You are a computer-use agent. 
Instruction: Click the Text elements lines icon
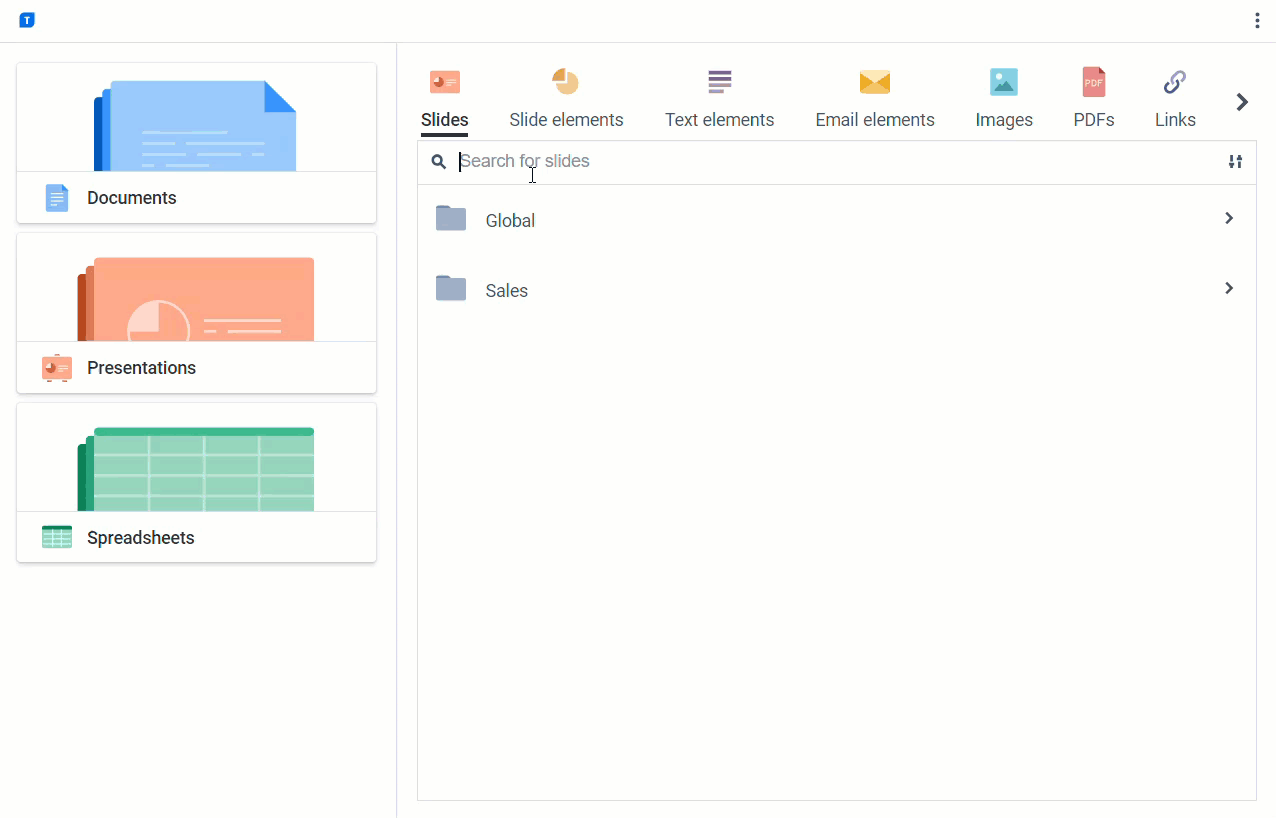(719, 82)
